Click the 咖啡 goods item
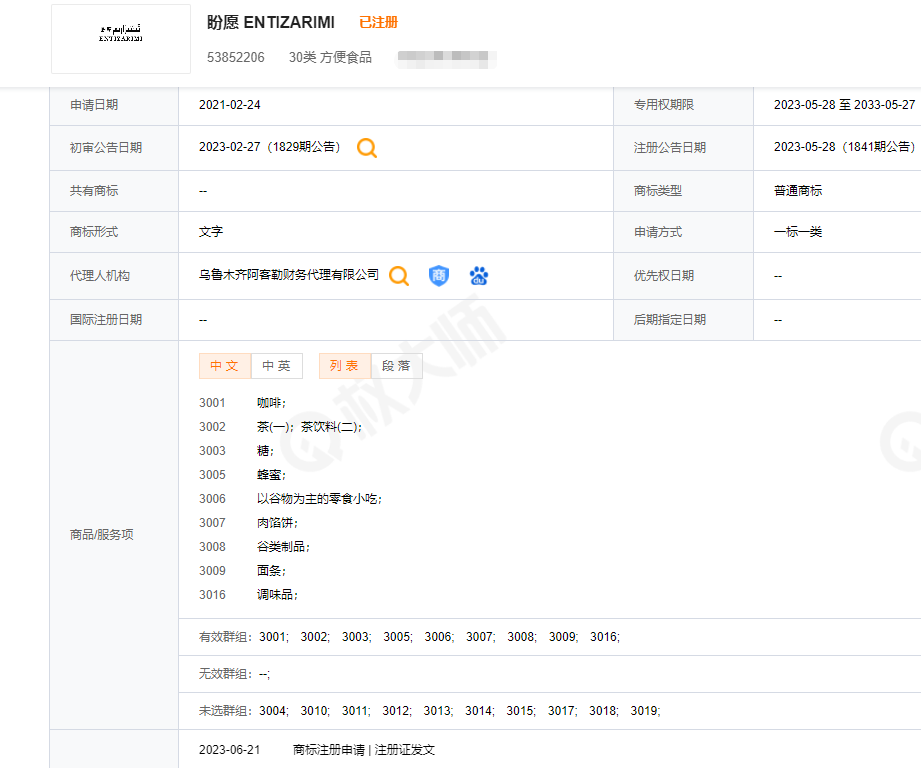Viewport: 921px width, 768px height. point(271,403)
